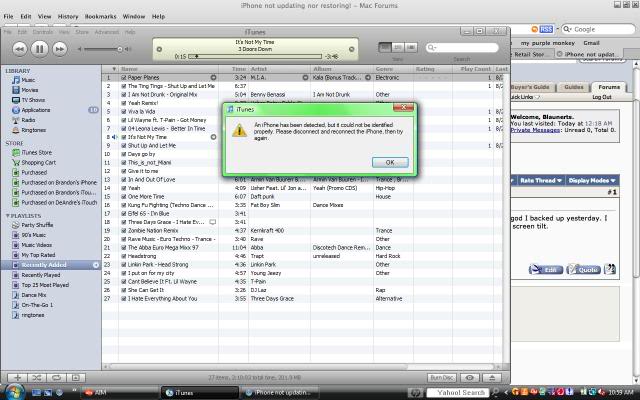Image resolution: width=640 pixels, height=400 pixels.
Task: Open the browser Bookmarks menu
Action: [x=100, y=17]
